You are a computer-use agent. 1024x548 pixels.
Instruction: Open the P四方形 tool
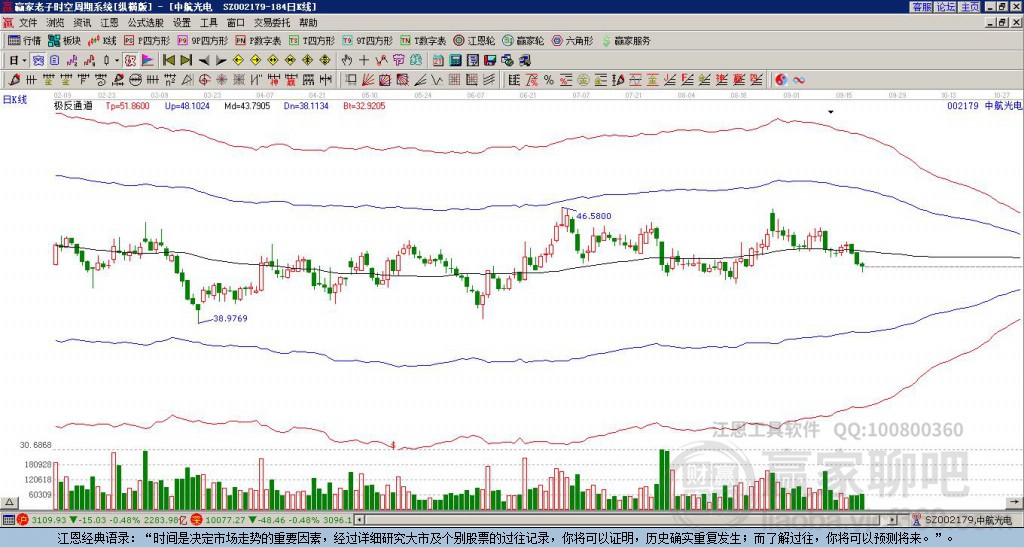[146, 40]
